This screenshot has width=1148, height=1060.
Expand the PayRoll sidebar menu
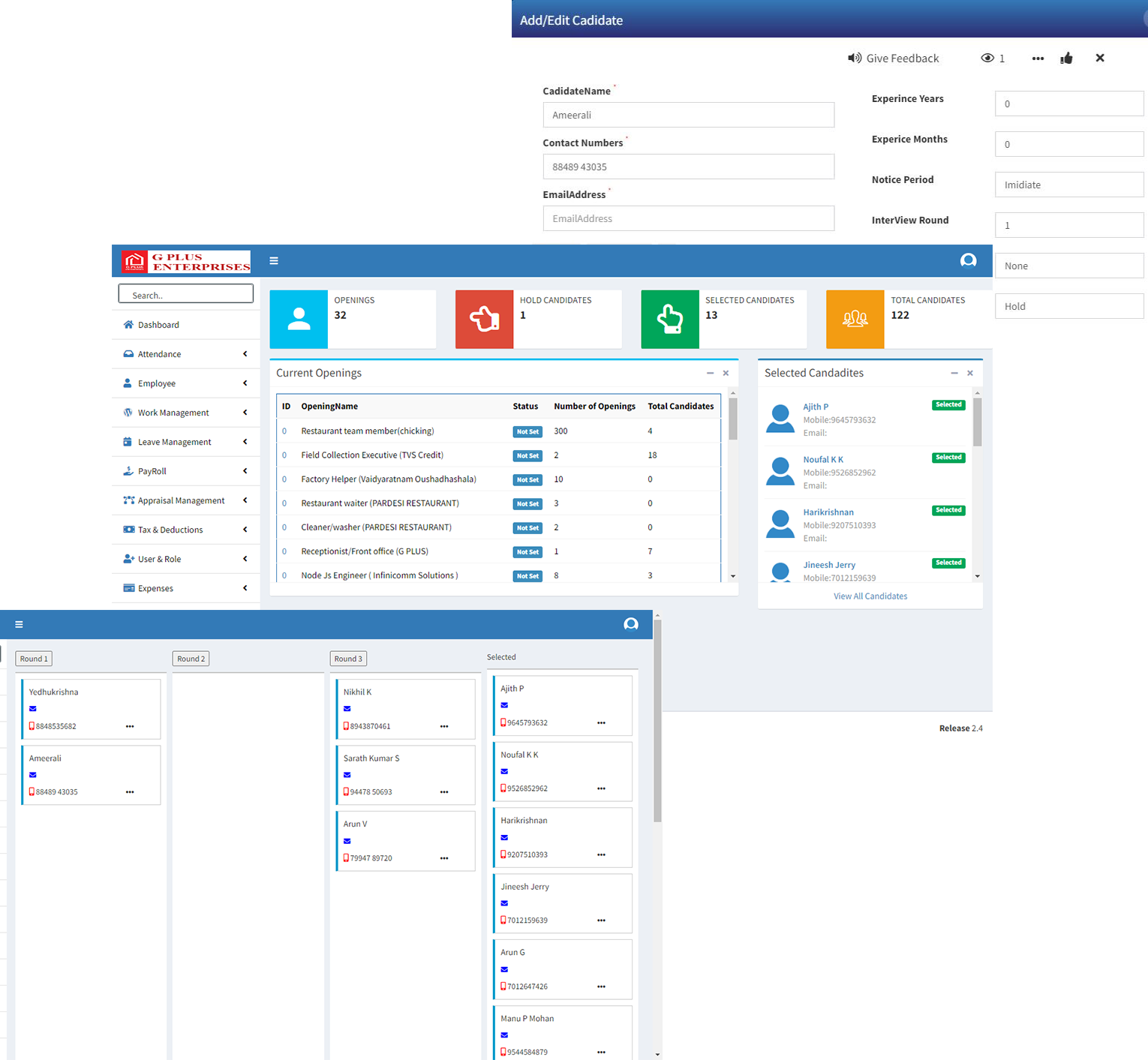(185, 471)
